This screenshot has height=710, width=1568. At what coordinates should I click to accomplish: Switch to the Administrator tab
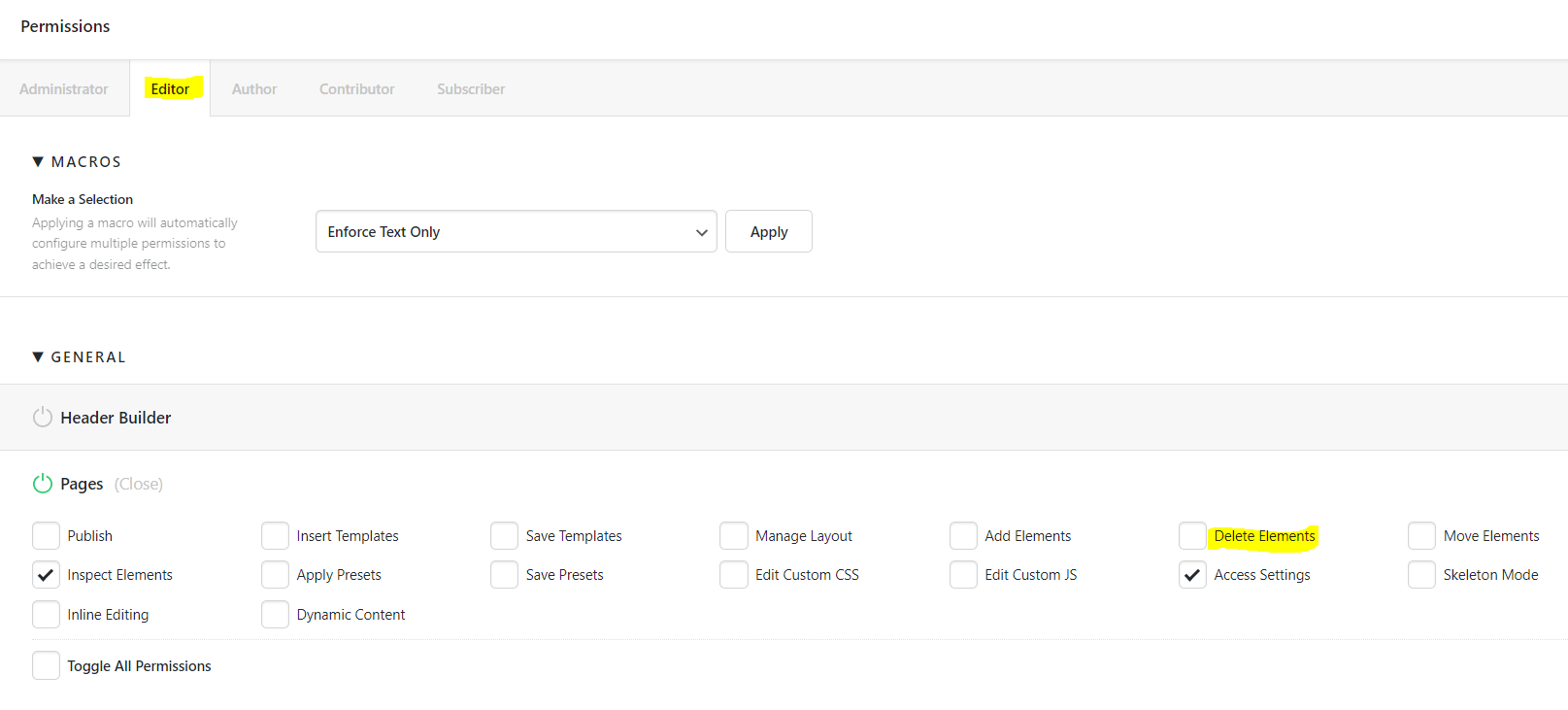coord(64,88)
